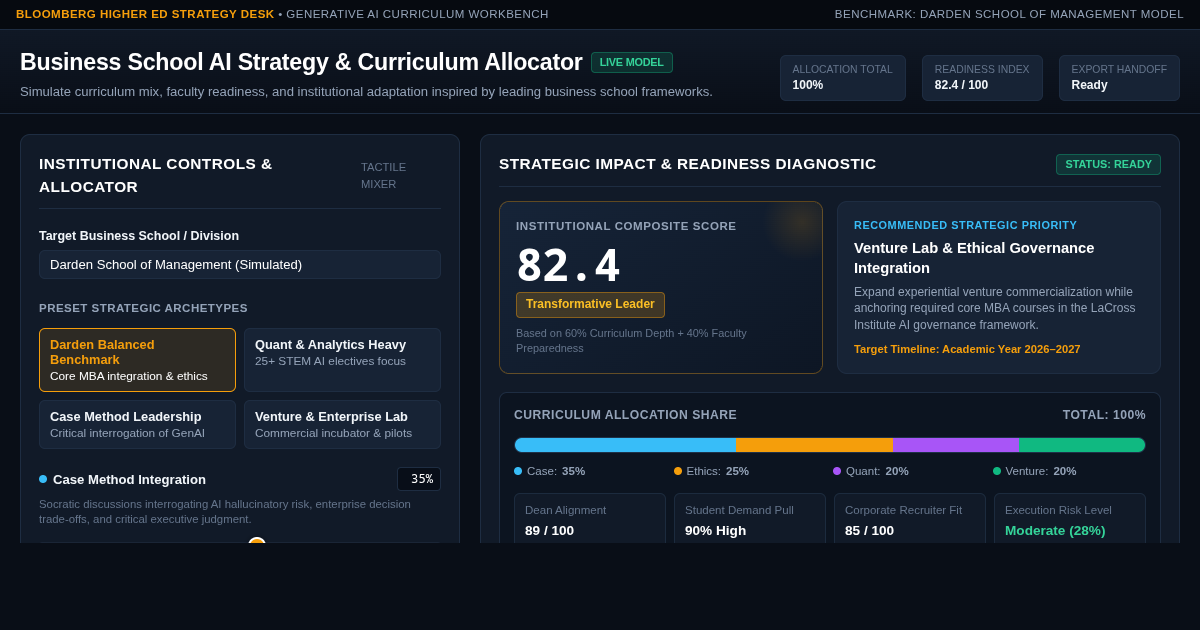This screenshot has height=630, width=1200.
Task: Click the Case Method Integration heading
Action: point(129,479)
